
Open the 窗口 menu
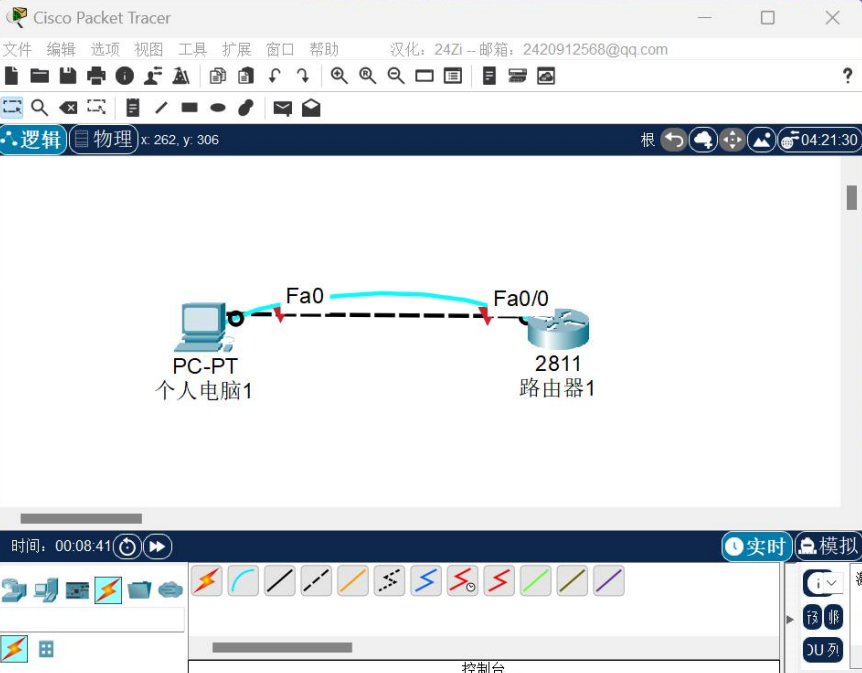280,49
